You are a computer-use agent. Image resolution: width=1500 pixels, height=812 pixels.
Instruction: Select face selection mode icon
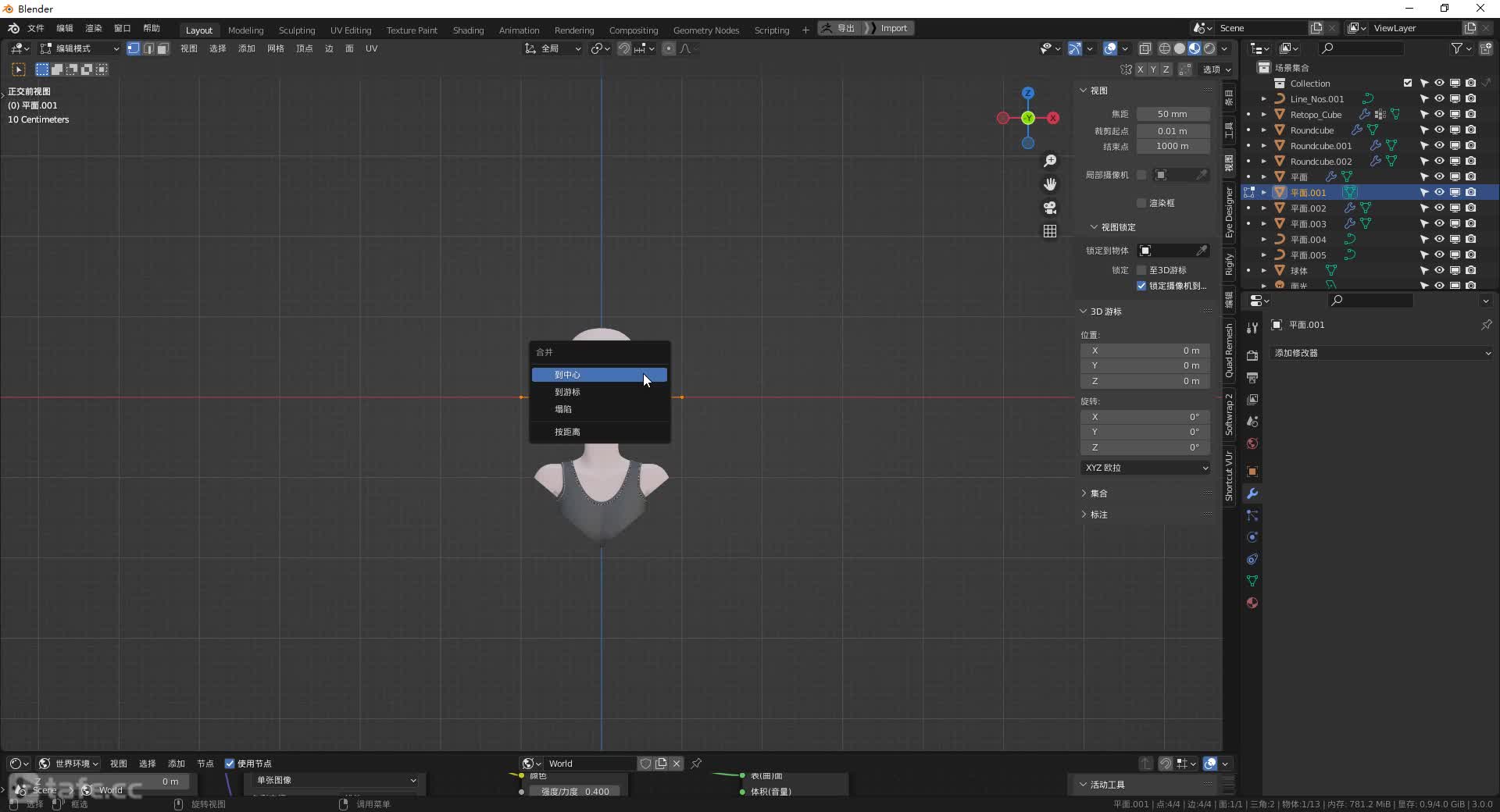click(x=162, y=48)
